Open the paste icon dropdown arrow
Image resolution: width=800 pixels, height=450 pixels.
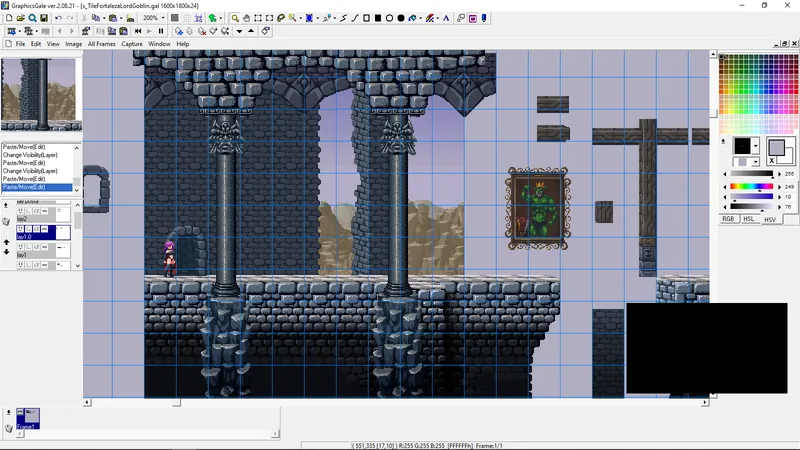[x=121, y=18]
